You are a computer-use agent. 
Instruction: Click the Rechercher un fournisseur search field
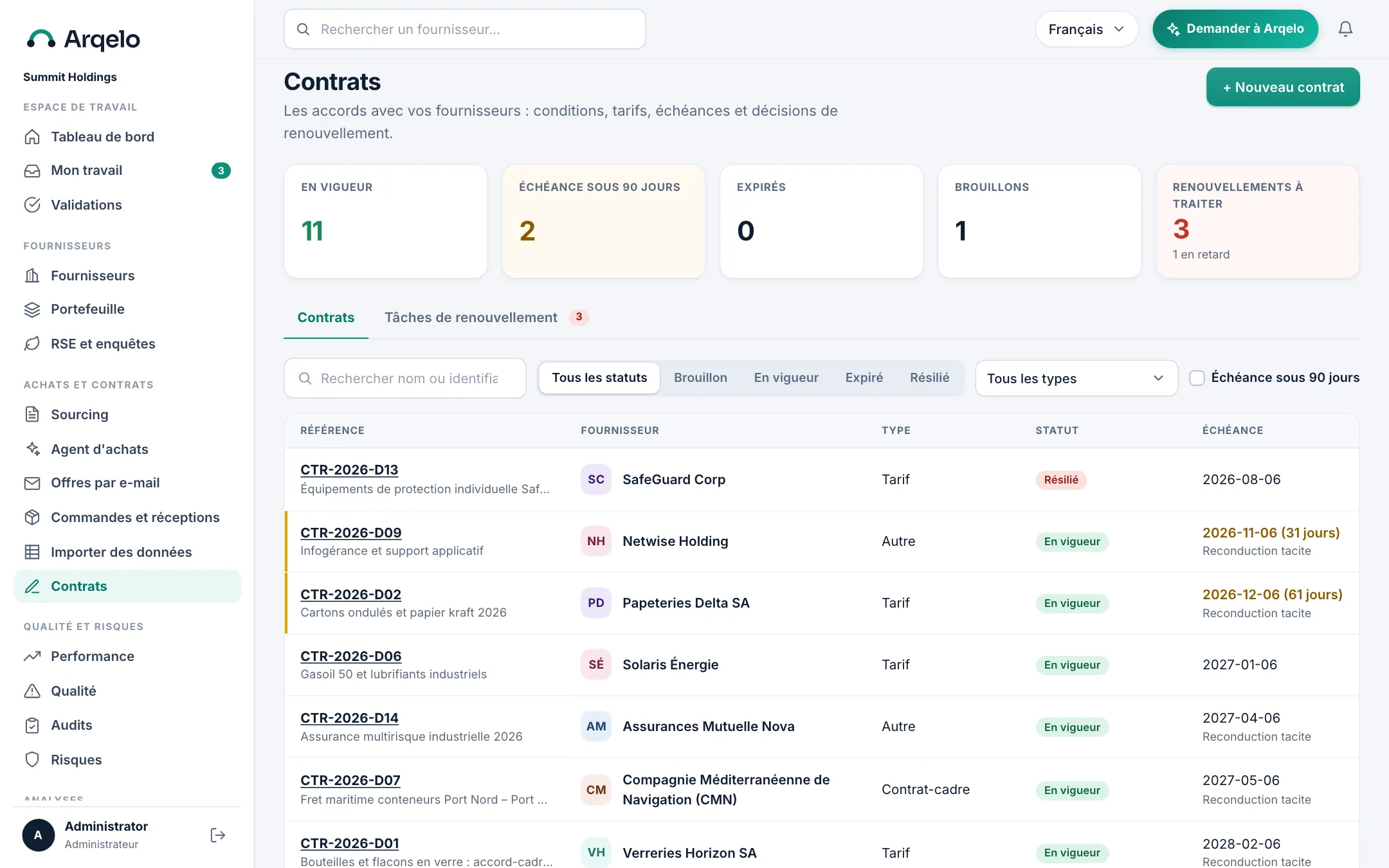click(x=464, y=29)
